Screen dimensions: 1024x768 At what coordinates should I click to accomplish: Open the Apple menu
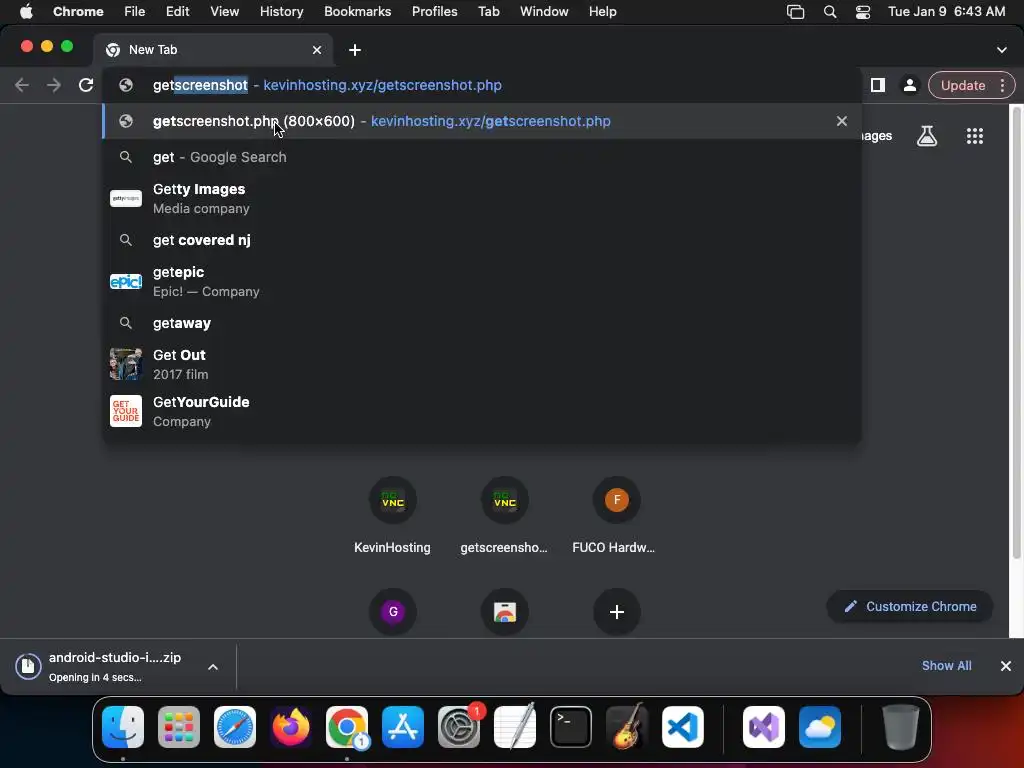point(26,11)
